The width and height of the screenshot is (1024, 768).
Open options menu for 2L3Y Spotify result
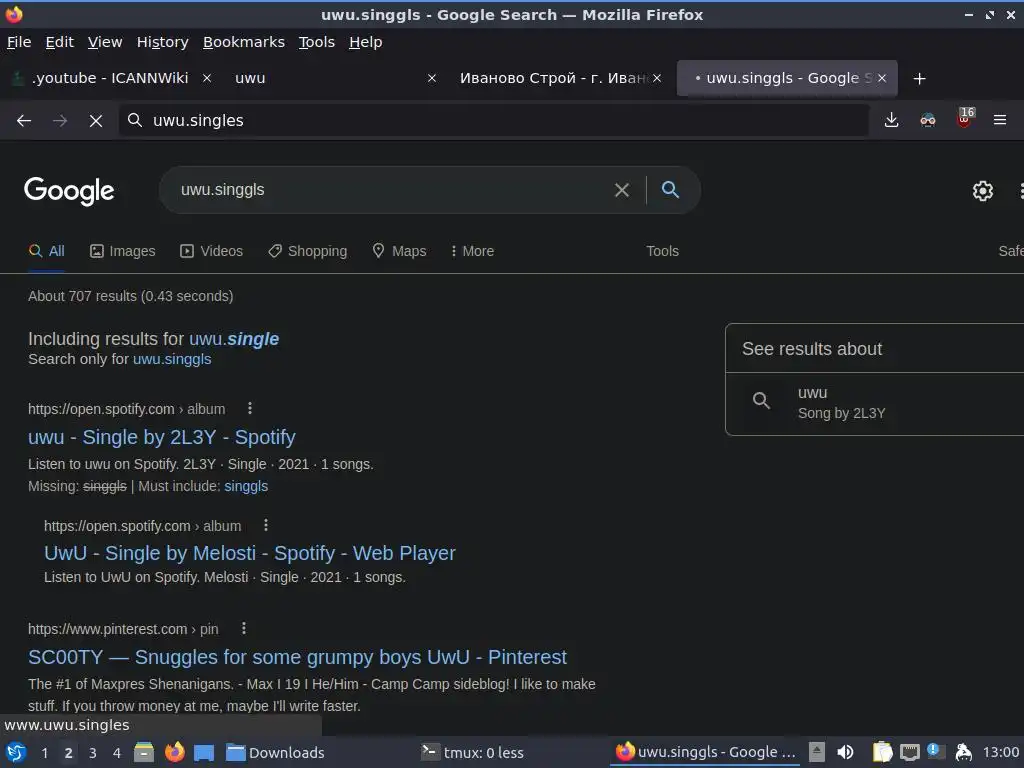pyautogui.click(x=249, y=409)
